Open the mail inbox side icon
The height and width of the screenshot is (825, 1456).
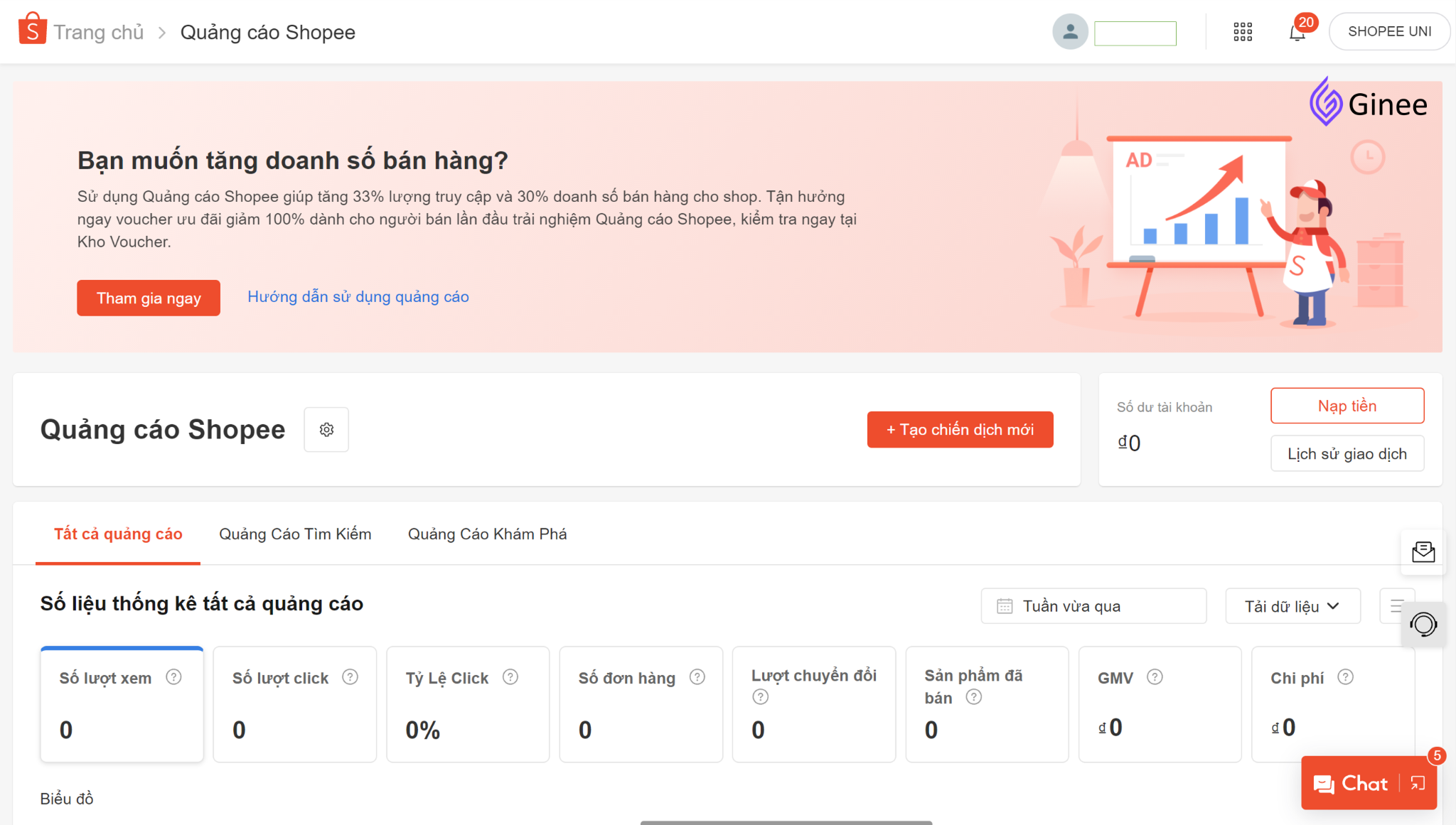click(x=1423, y=552)
